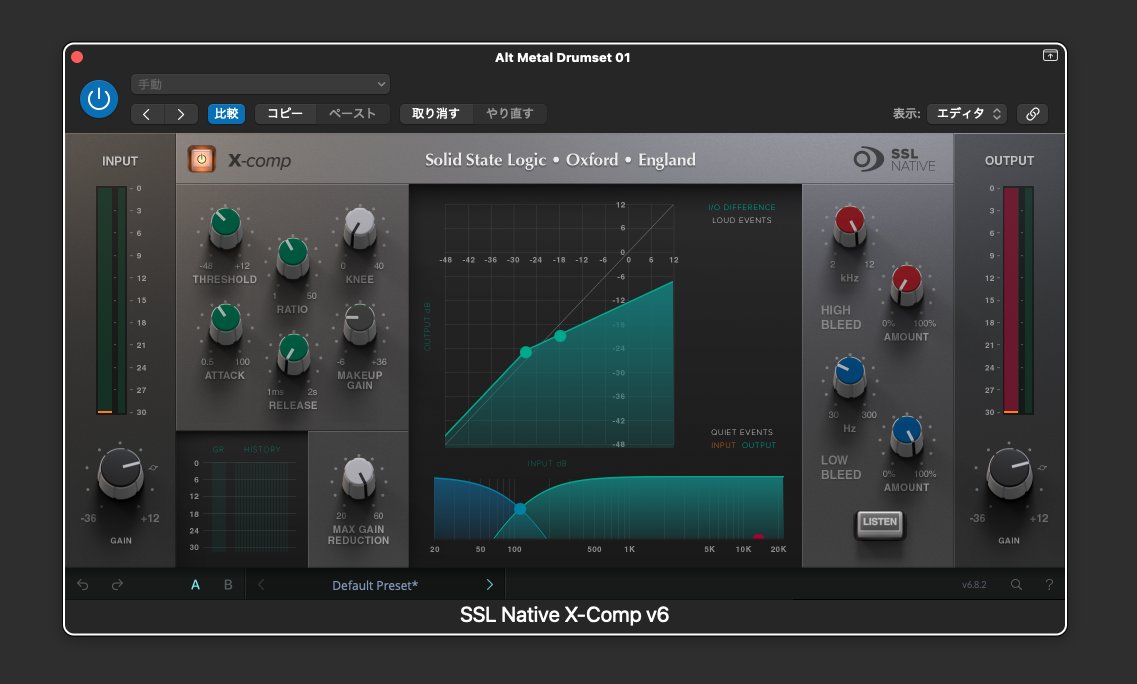Viewport: 1137px width, 684px height.
Task: Go to previous preset with left arrow
Action: (146, 114)
